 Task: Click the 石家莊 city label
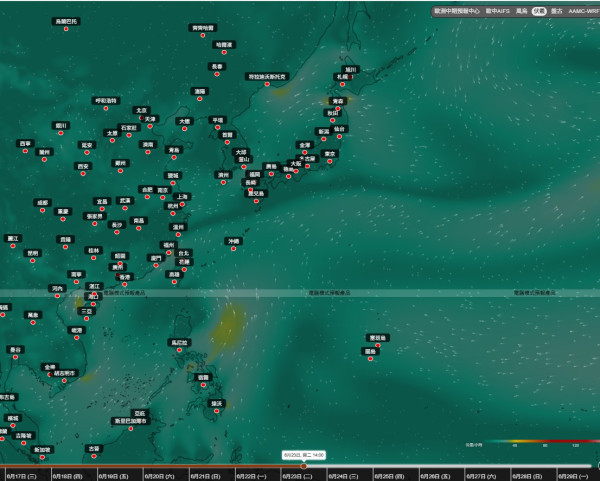[129, 127]
